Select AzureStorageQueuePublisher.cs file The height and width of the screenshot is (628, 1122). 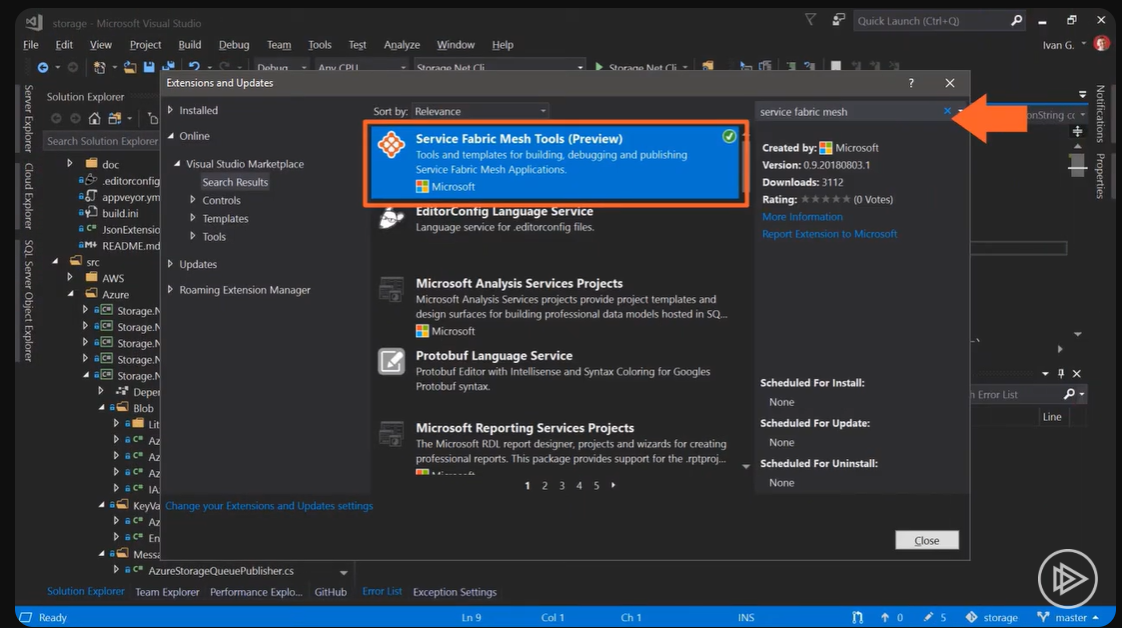[x=220, y=571]
